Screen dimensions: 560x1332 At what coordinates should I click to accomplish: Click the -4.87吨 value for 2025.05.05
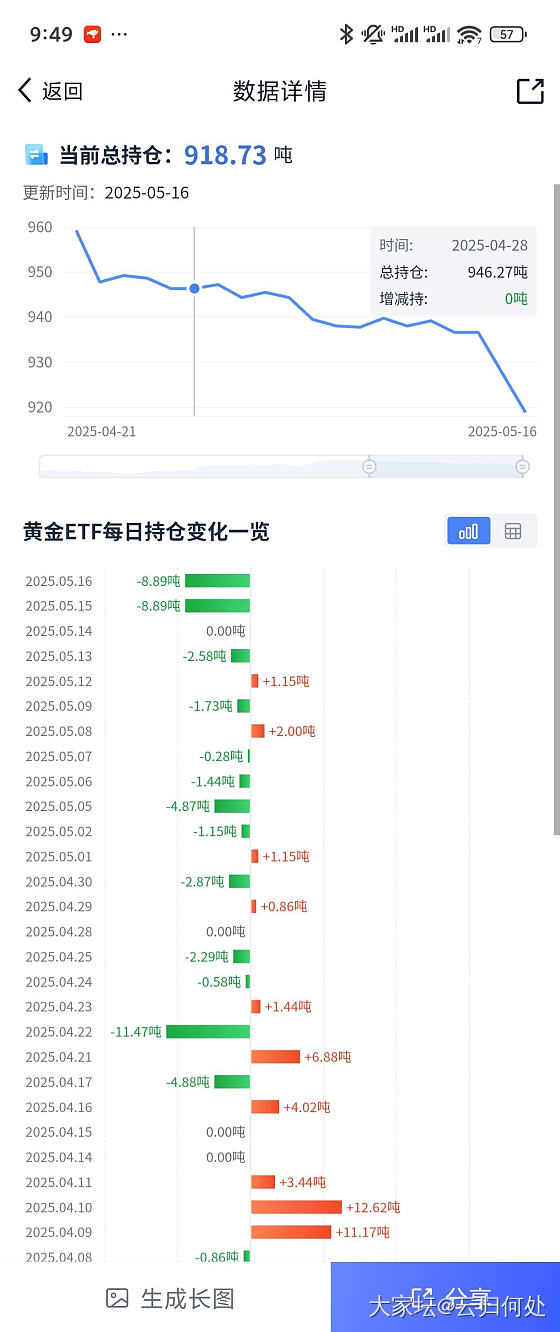tap(188, 806)
